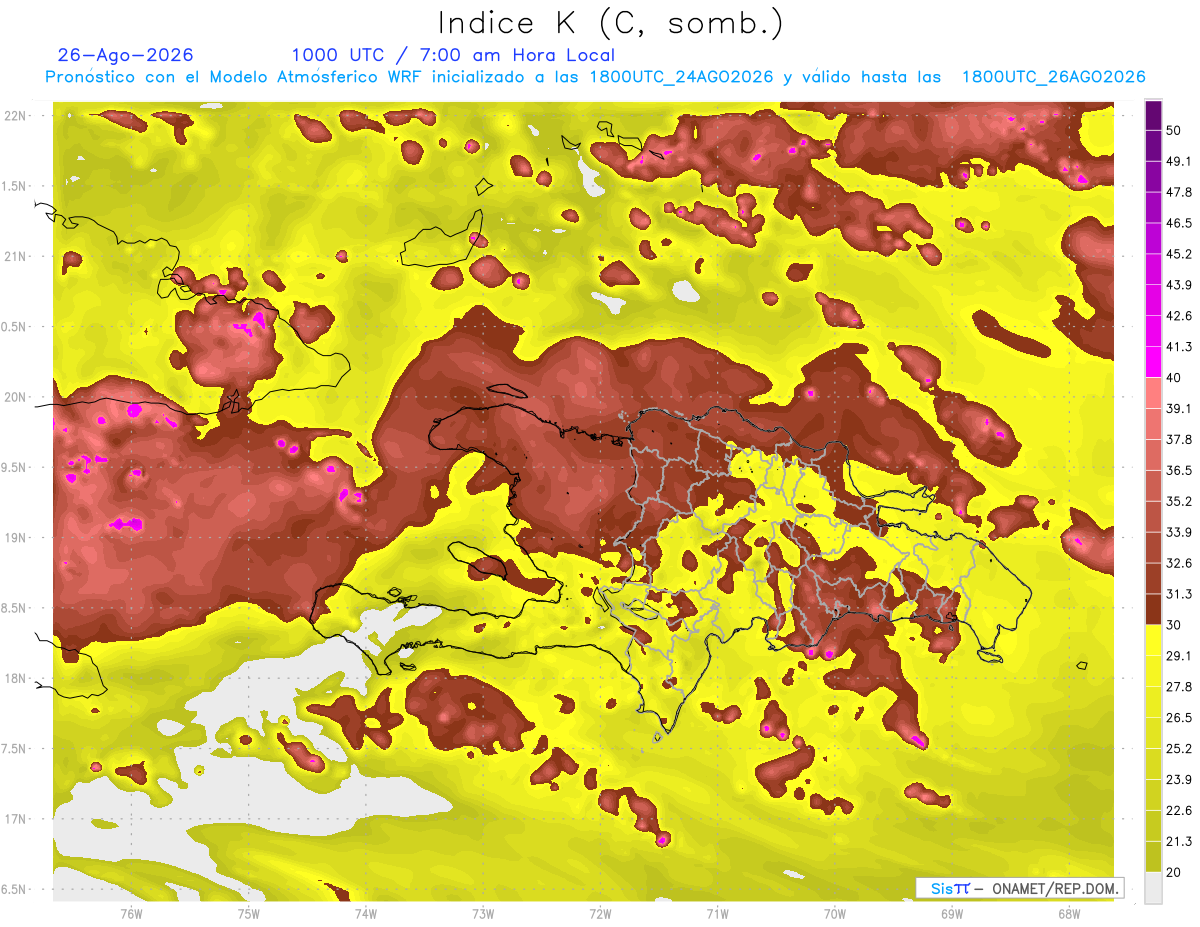Click the 31.3 value on the color scale
This screenshot has height=927, width=1200.
(x=1178, y=595)
